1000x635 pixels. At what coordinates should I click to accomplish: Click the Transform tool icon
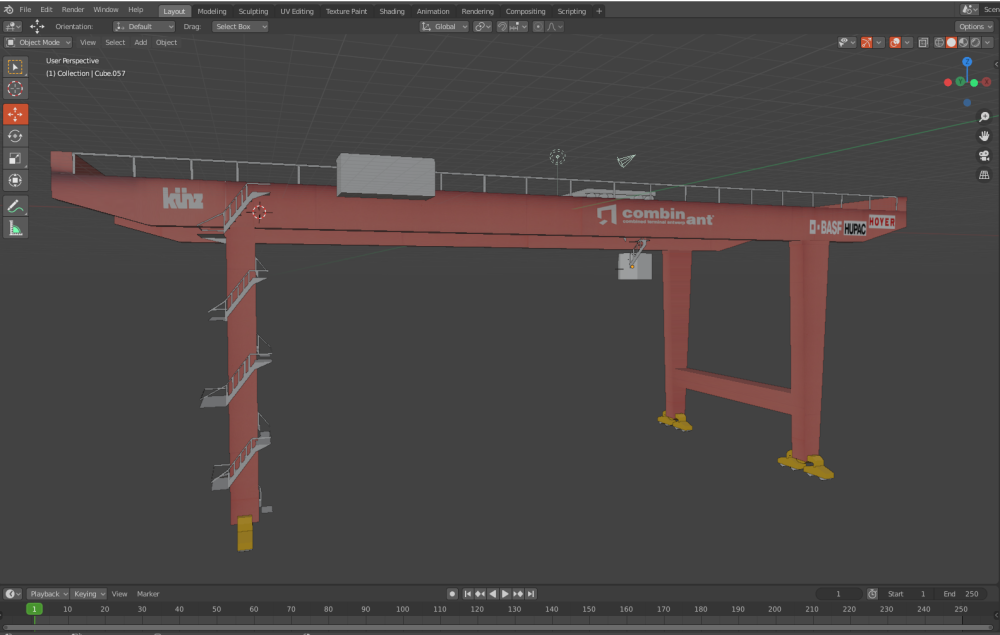coord(15,180)
